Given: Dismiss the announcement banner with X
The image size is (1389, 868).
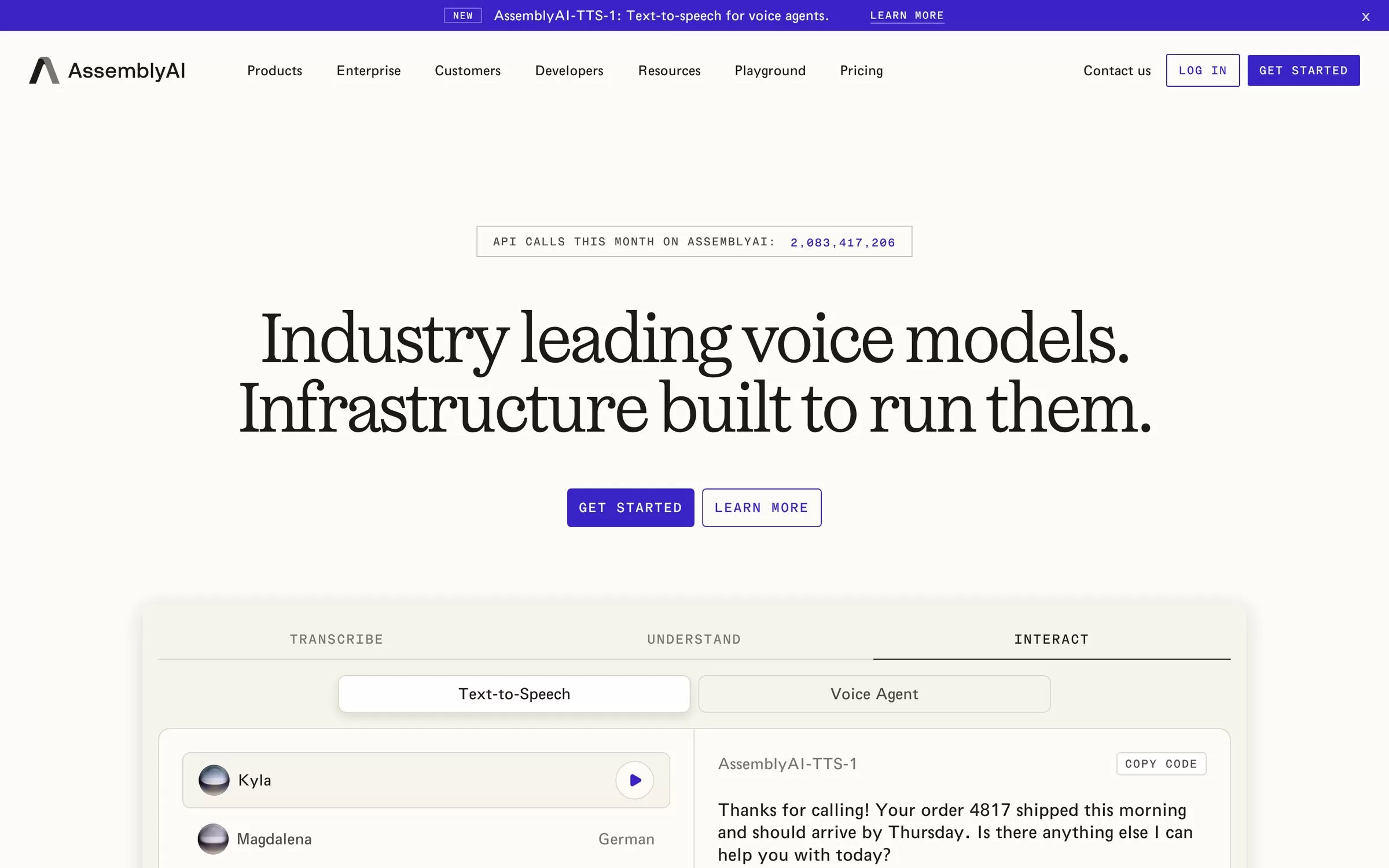Looking at the screenshot, I should (1365, 17).
